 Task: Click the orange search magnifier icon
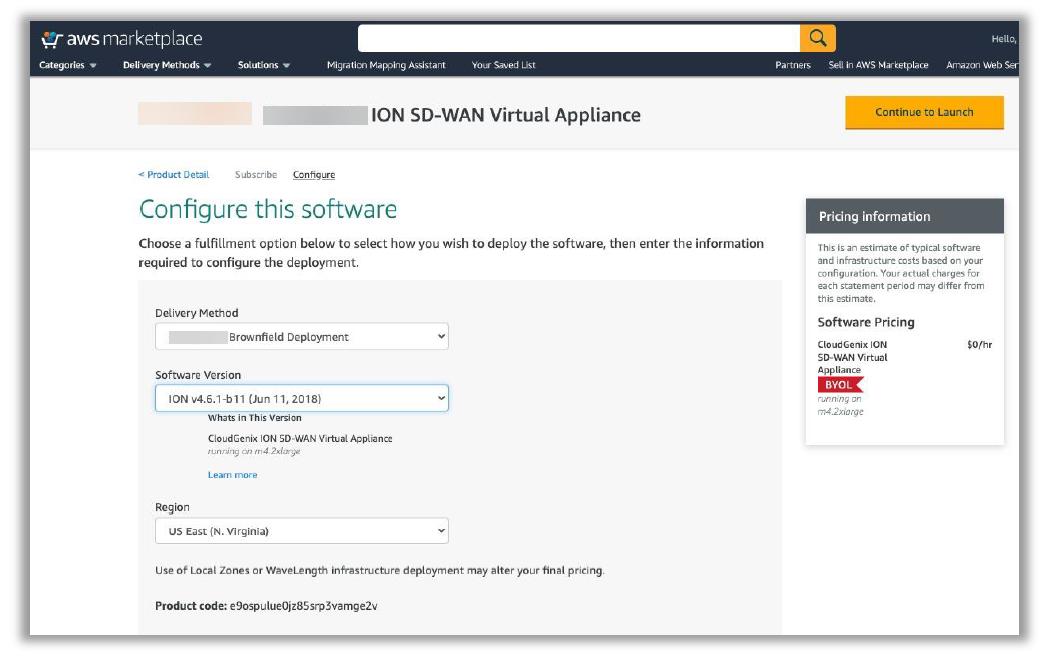tap(817, 39)
